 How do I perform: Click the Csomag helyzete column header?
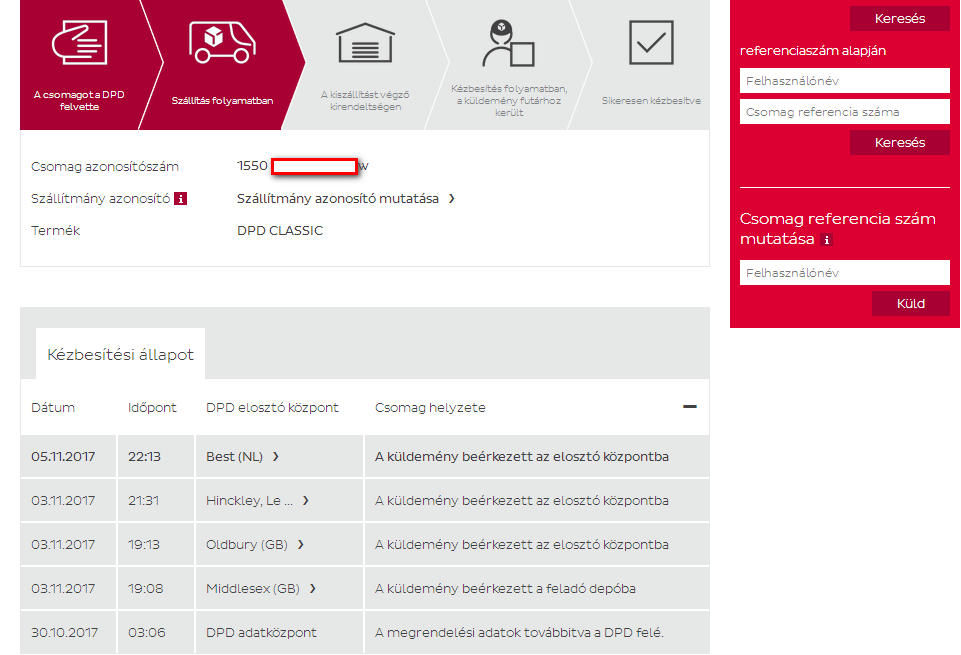coord(430,407)
